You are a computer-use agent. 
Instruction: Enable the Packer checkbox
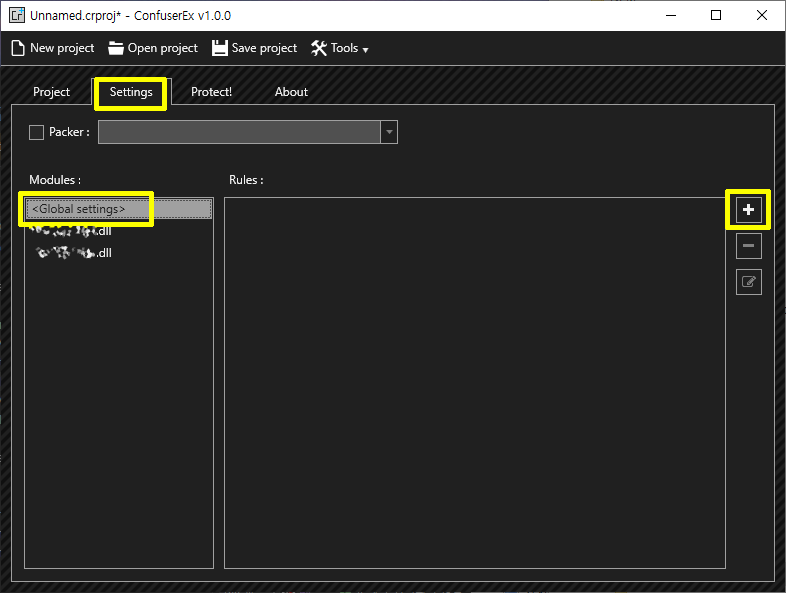(36, 132)
